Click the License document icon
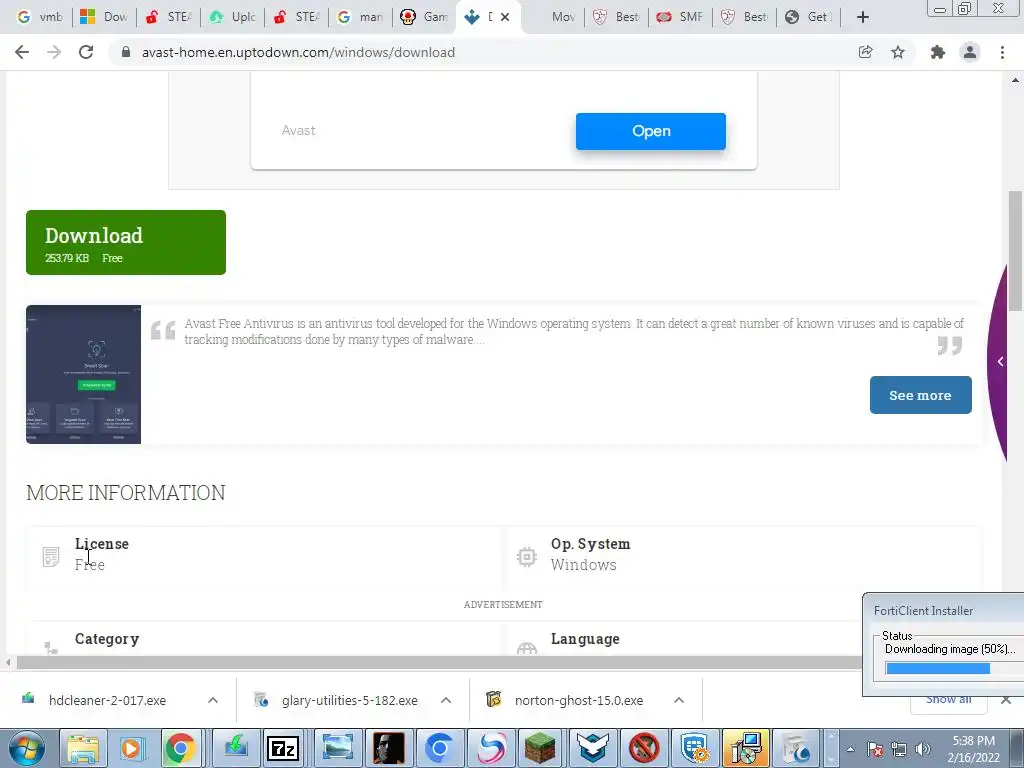1024x768 pixels. 51,556
